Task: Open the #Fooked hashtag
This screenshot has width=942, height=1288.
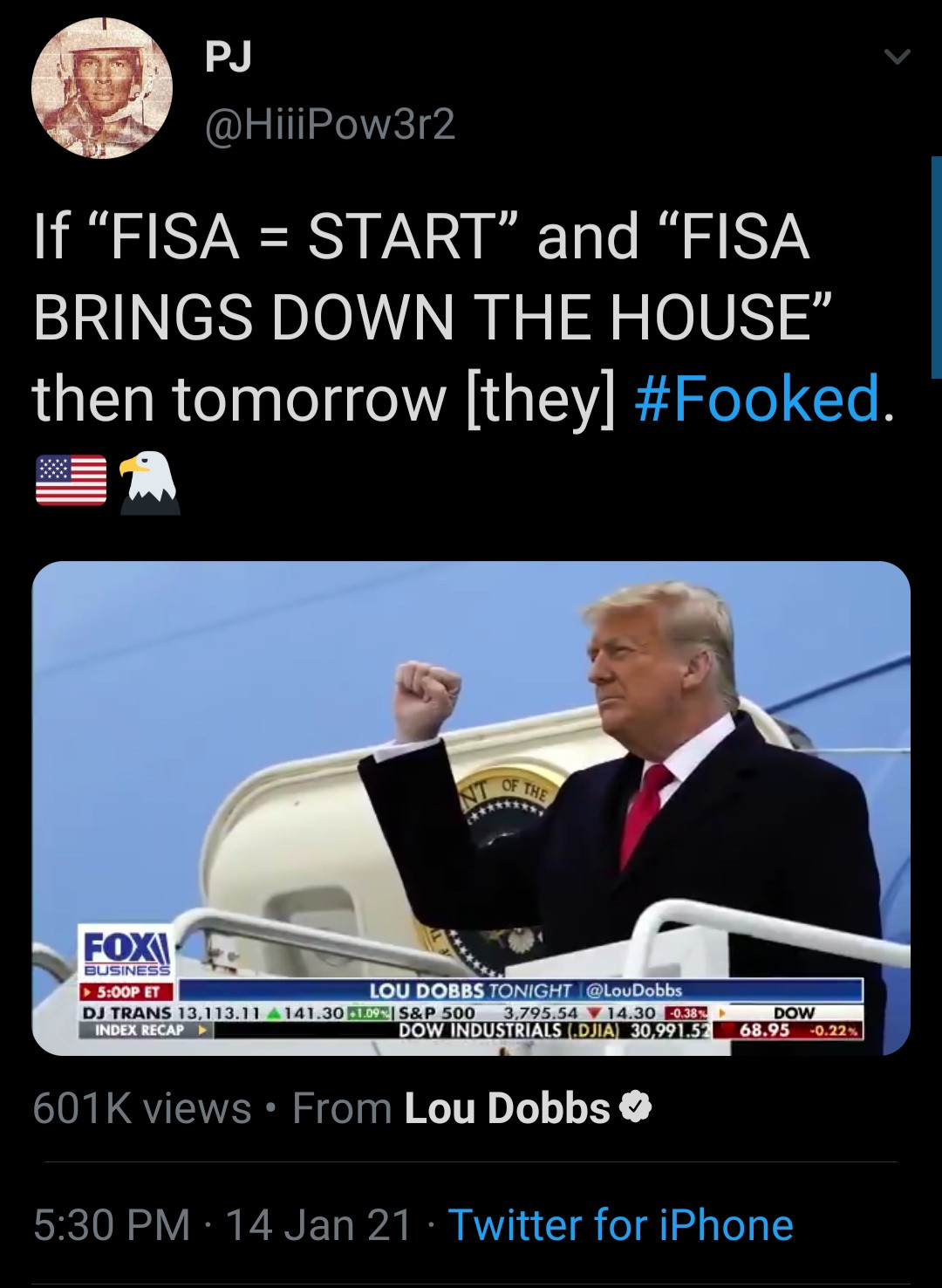Action: [757, 398]
